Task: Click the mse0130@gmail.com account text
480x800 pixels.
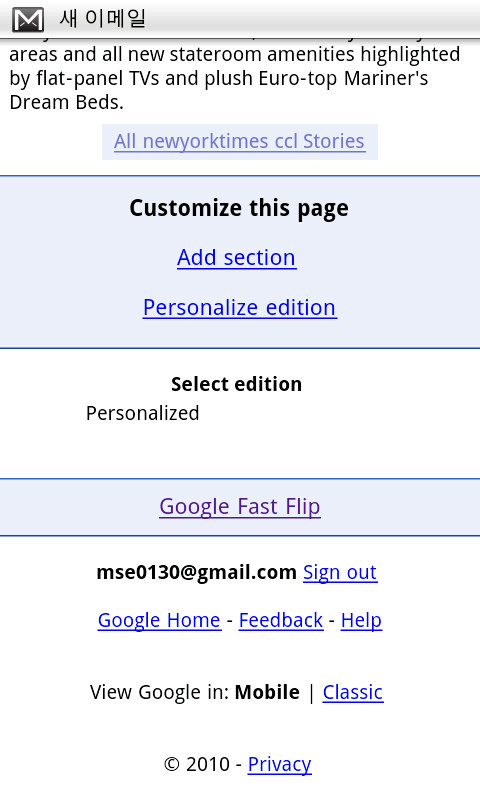Action: 196,572
